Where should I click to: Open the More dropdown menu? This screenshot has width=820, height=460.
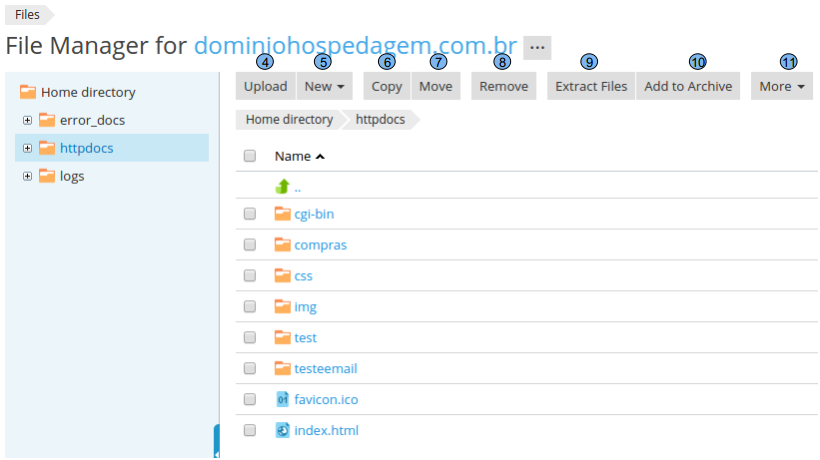[781, 86]
